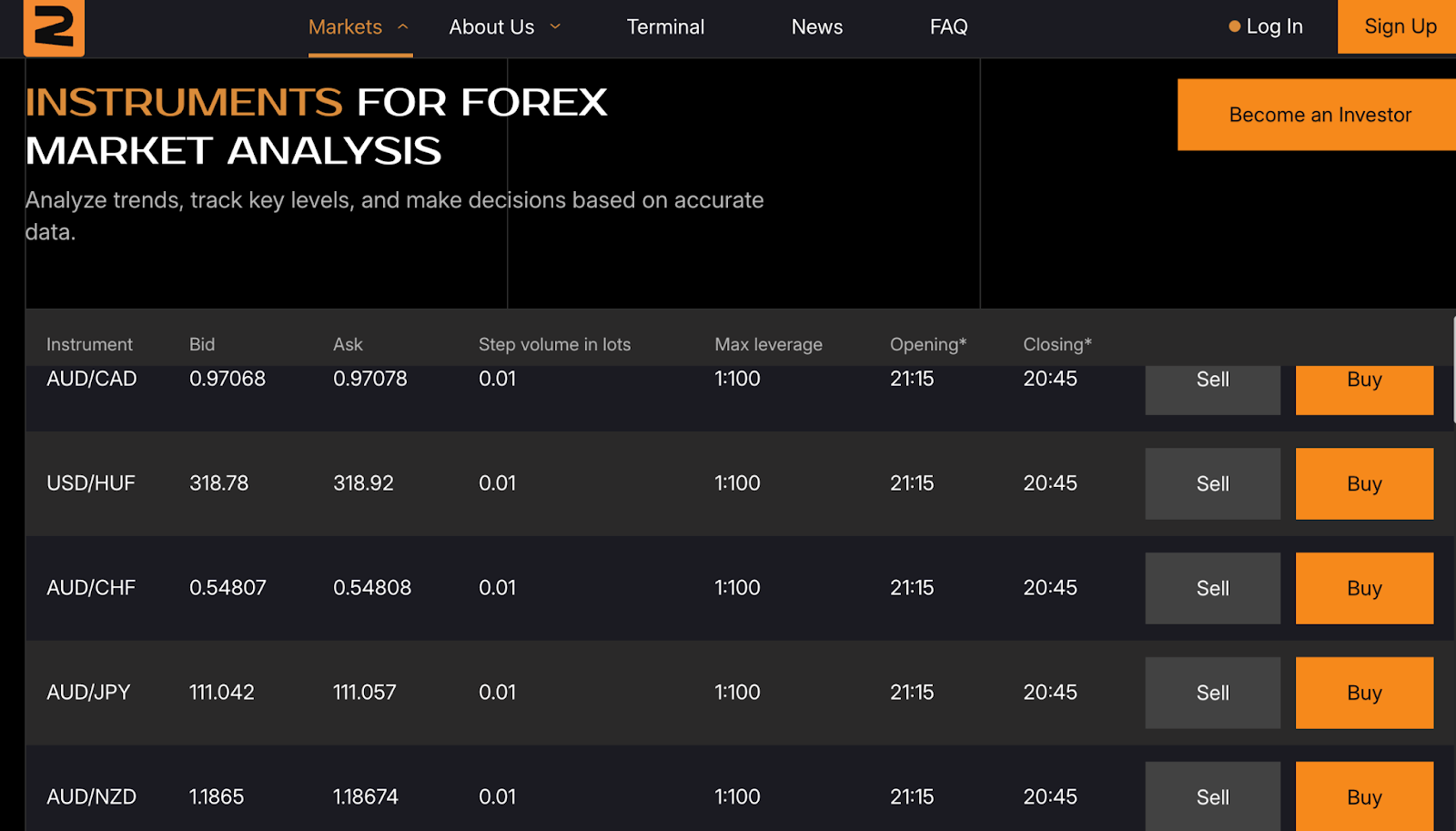Click Become an Investor button

1319,115
